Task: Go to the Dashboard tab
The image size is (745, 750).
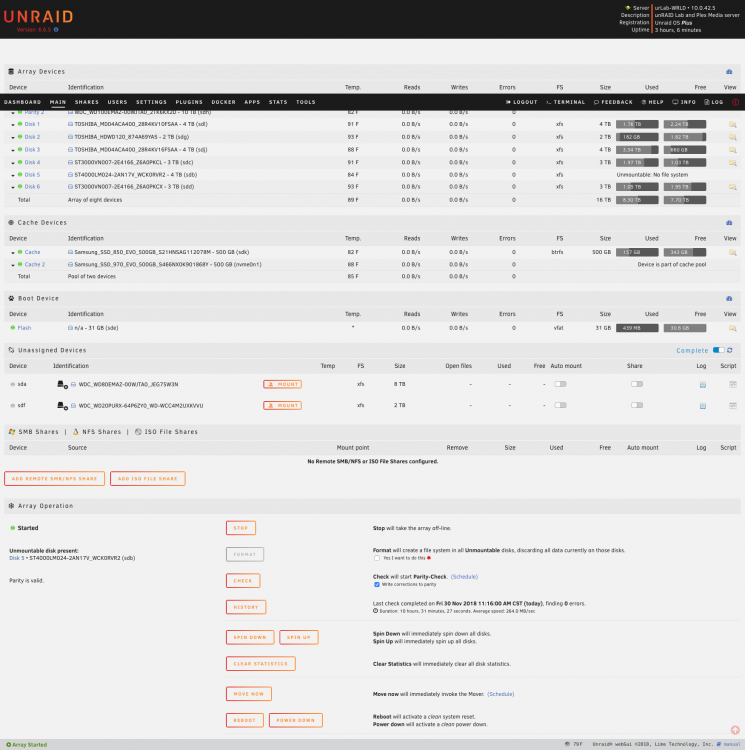Action: tap(22, 102)
